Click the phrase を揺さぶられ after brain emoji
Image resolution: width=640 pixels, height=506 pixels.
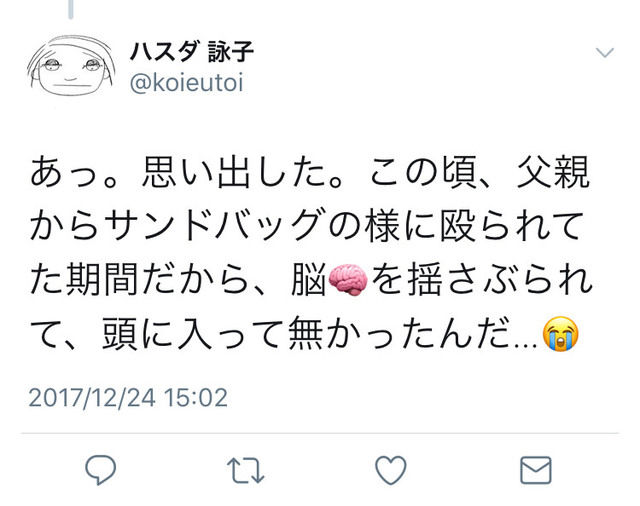click(482, 280)
